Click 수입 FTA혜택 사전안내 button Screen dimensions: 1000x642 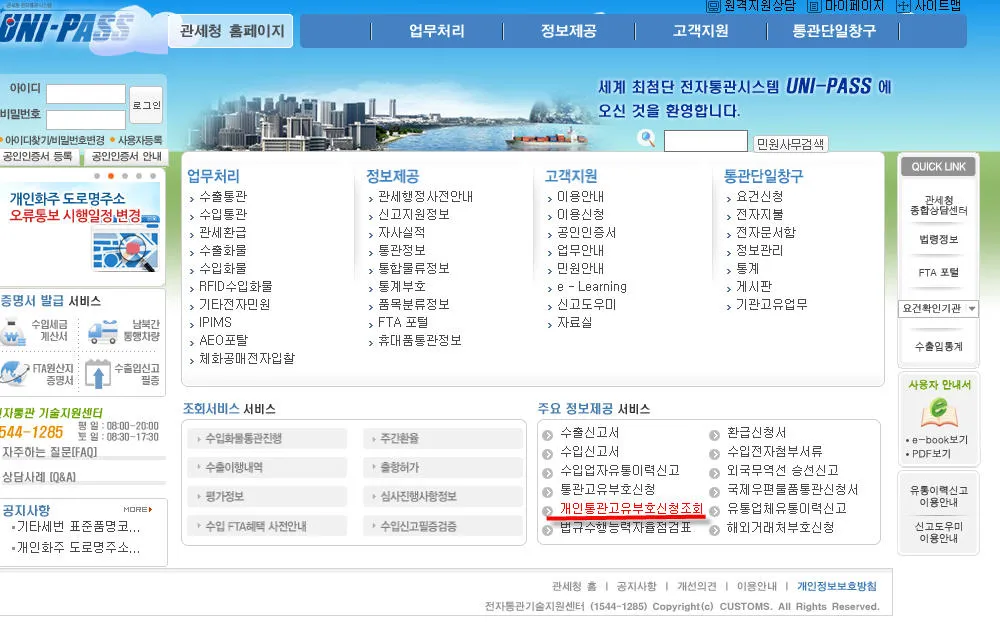(268, 526)
